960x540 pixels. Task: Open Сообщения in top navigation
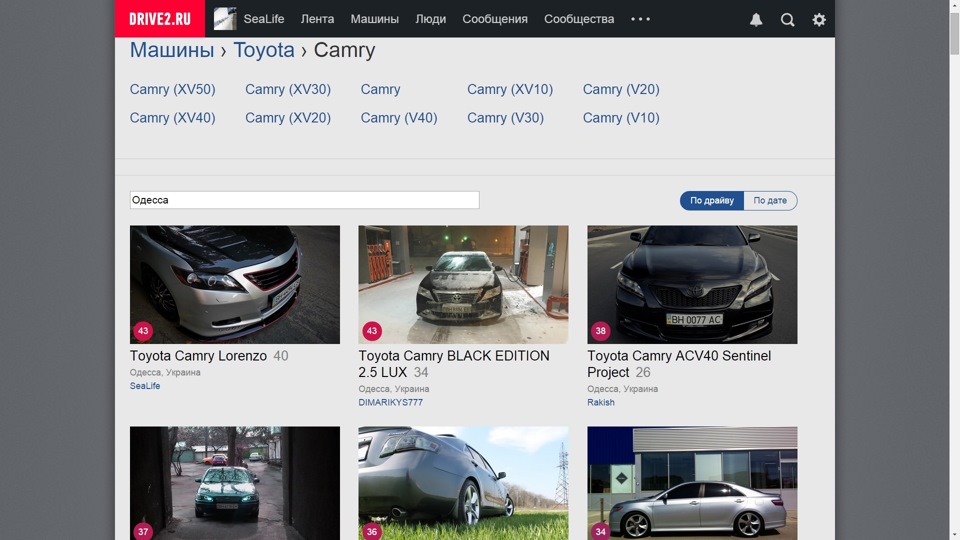point(495,19)
